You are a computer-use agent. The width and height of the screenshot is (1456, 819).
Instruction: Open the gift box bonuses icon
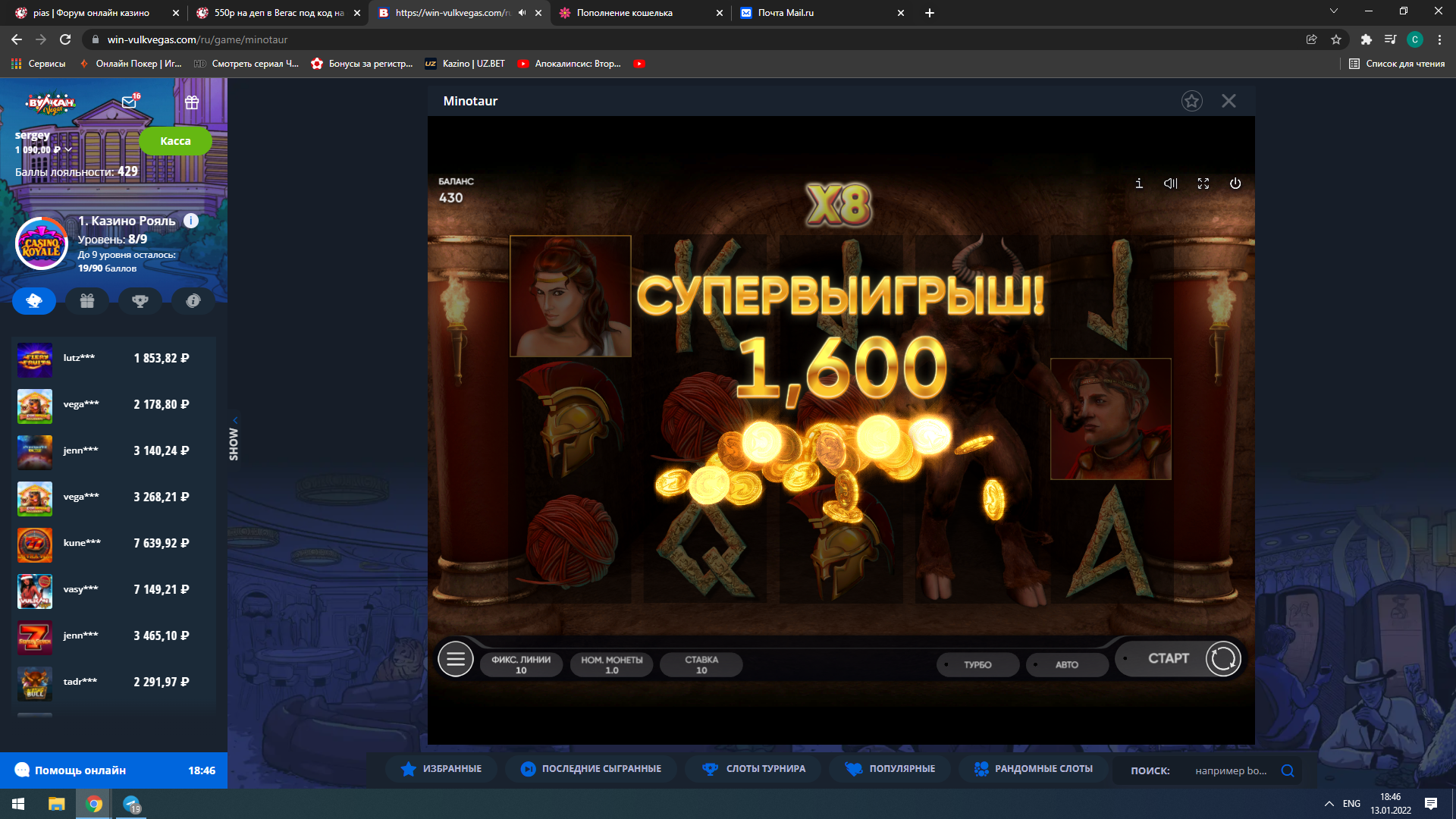click(192, 102)
